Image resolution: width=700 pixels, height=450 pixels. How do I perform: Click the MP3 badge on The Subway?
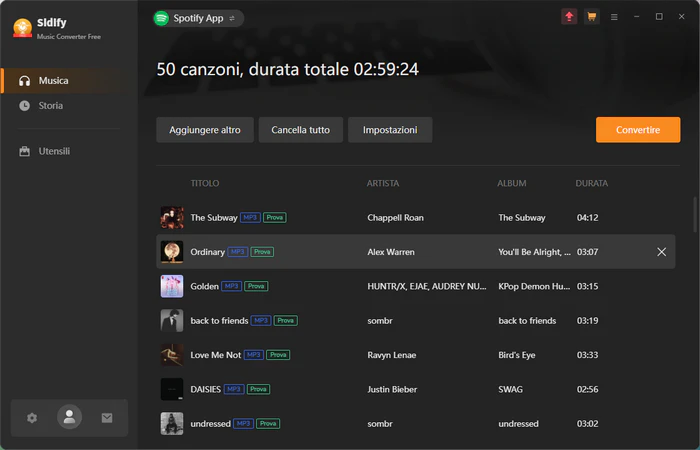coord(250,217)
